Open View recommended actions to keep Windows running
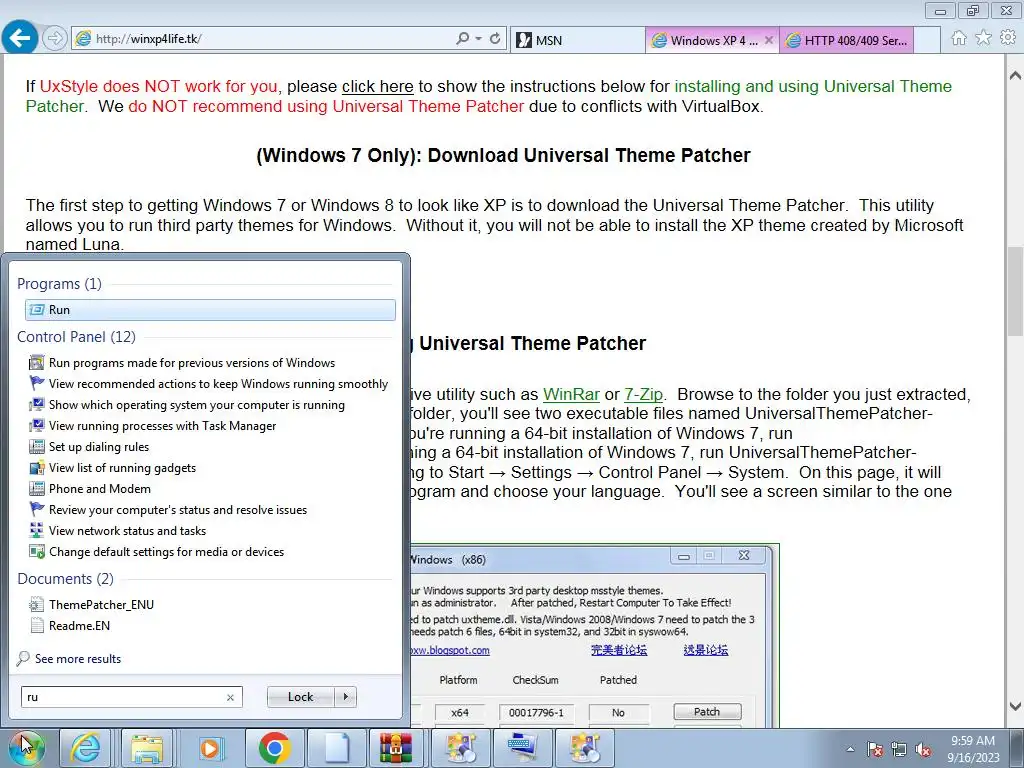Viewport: 1024px width, 768px height. click(x=210, y=383)
